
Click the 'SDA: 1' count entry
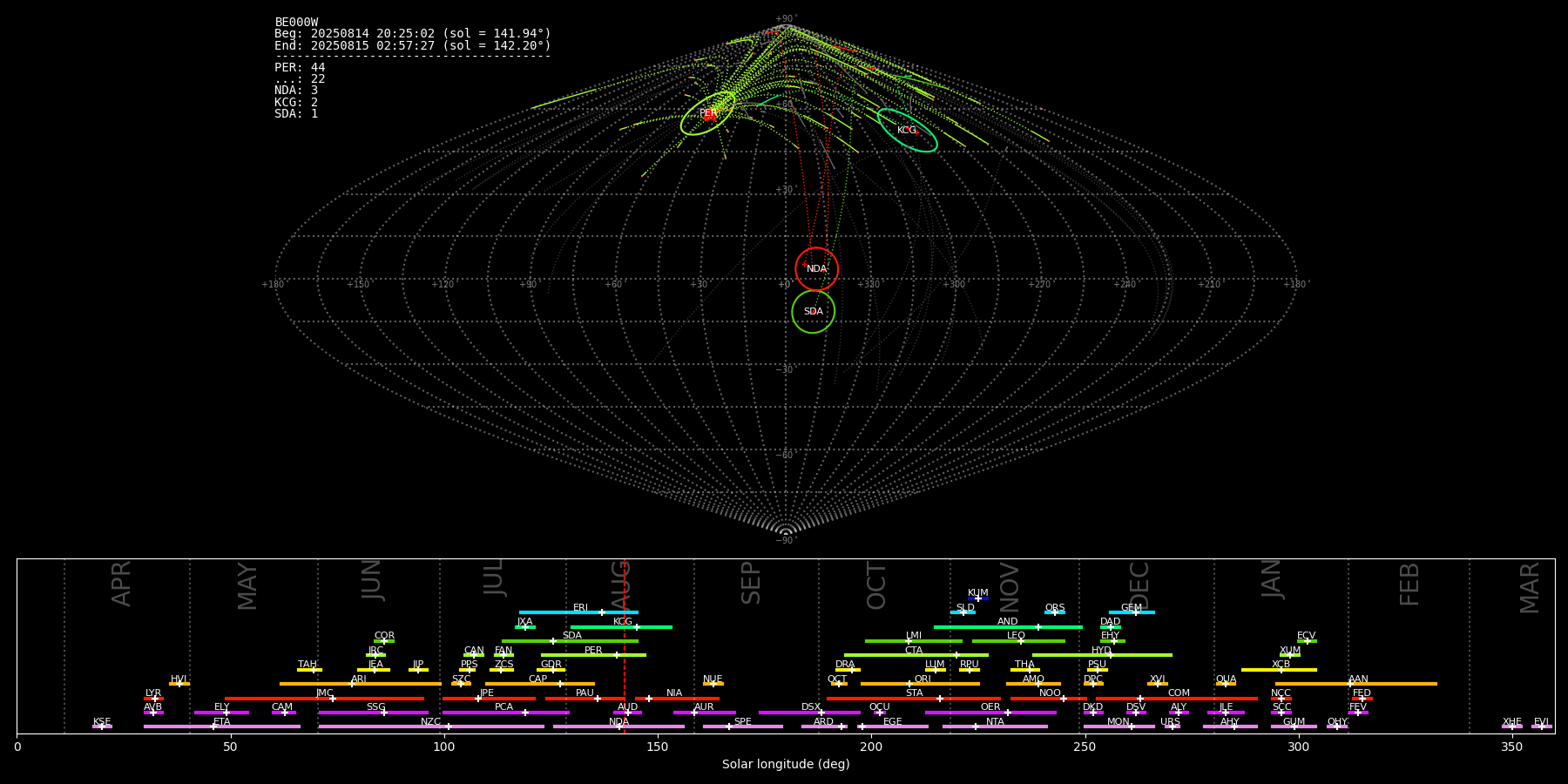coord(296,114)
